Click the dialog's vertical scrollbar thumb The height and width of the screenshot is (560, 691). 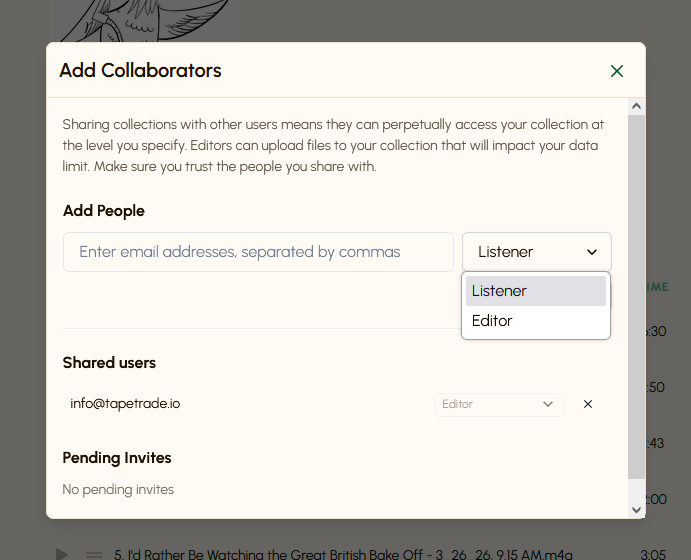click(636, 297)
